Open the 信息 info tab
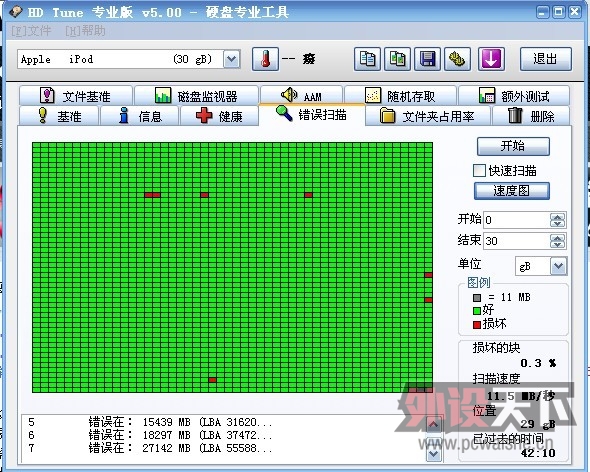 point(140,116)
